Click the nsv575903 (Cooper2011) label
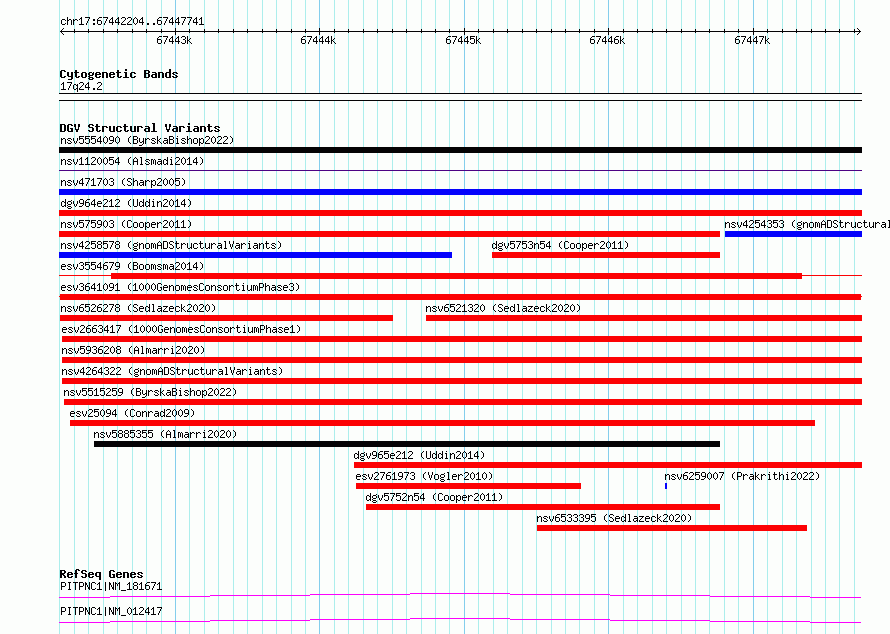890x634 pixels. 126,224
